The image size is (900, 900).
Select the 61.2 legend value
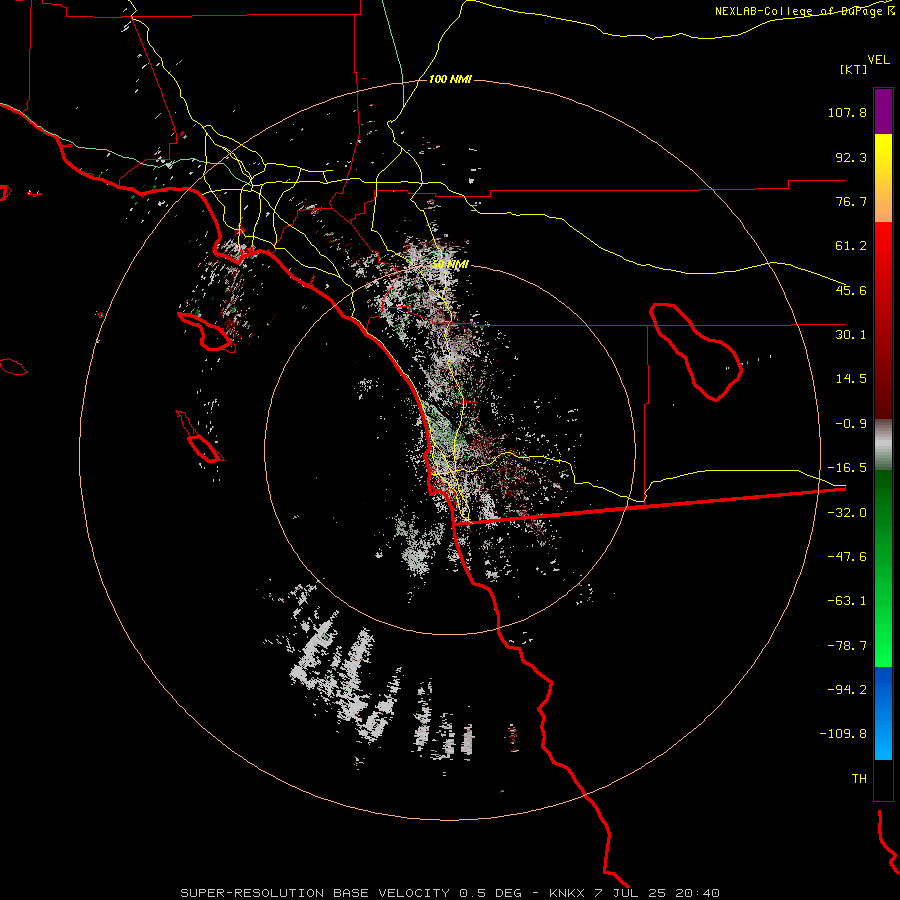[x=851, y=246]
